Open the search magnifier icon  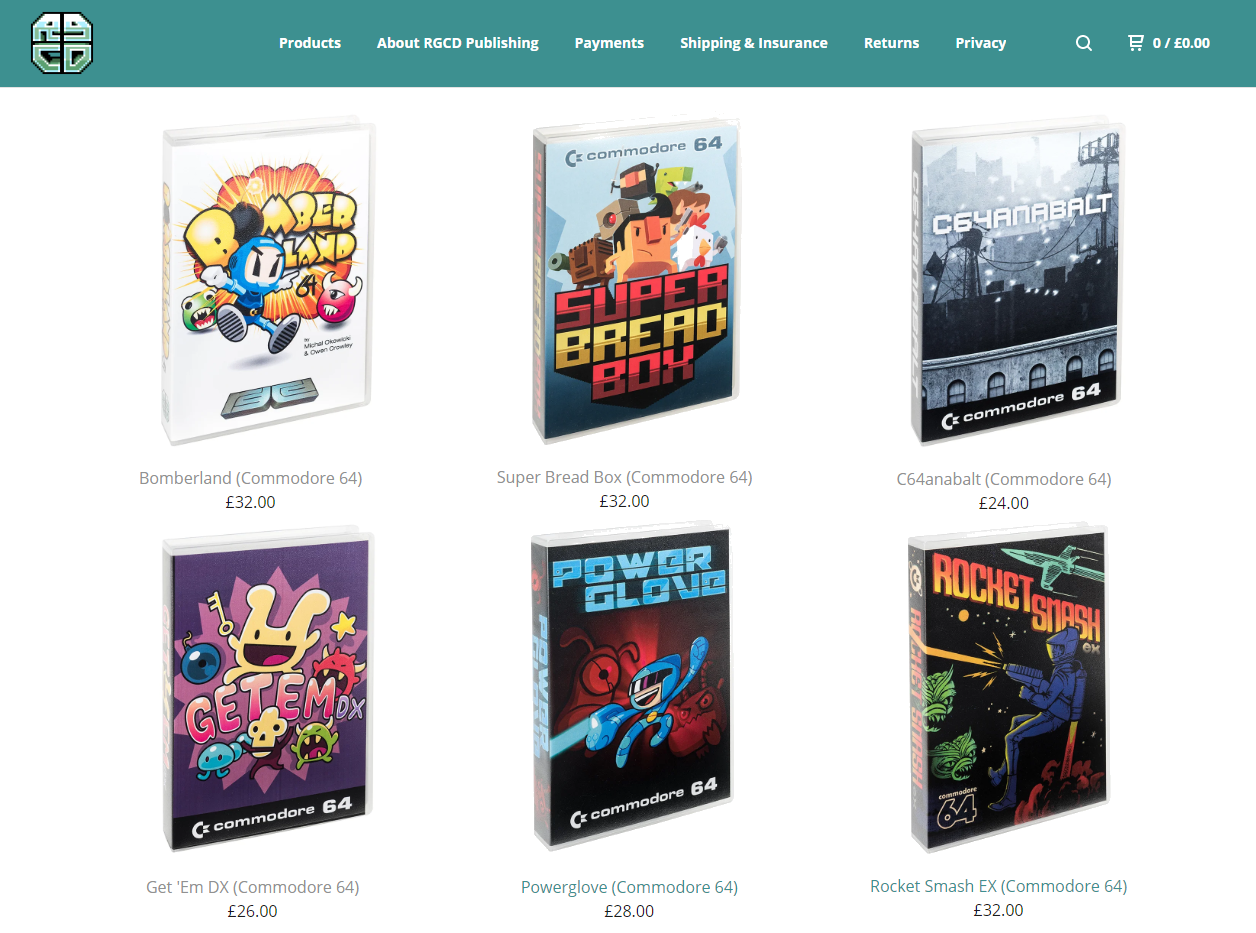(1083, 43)
